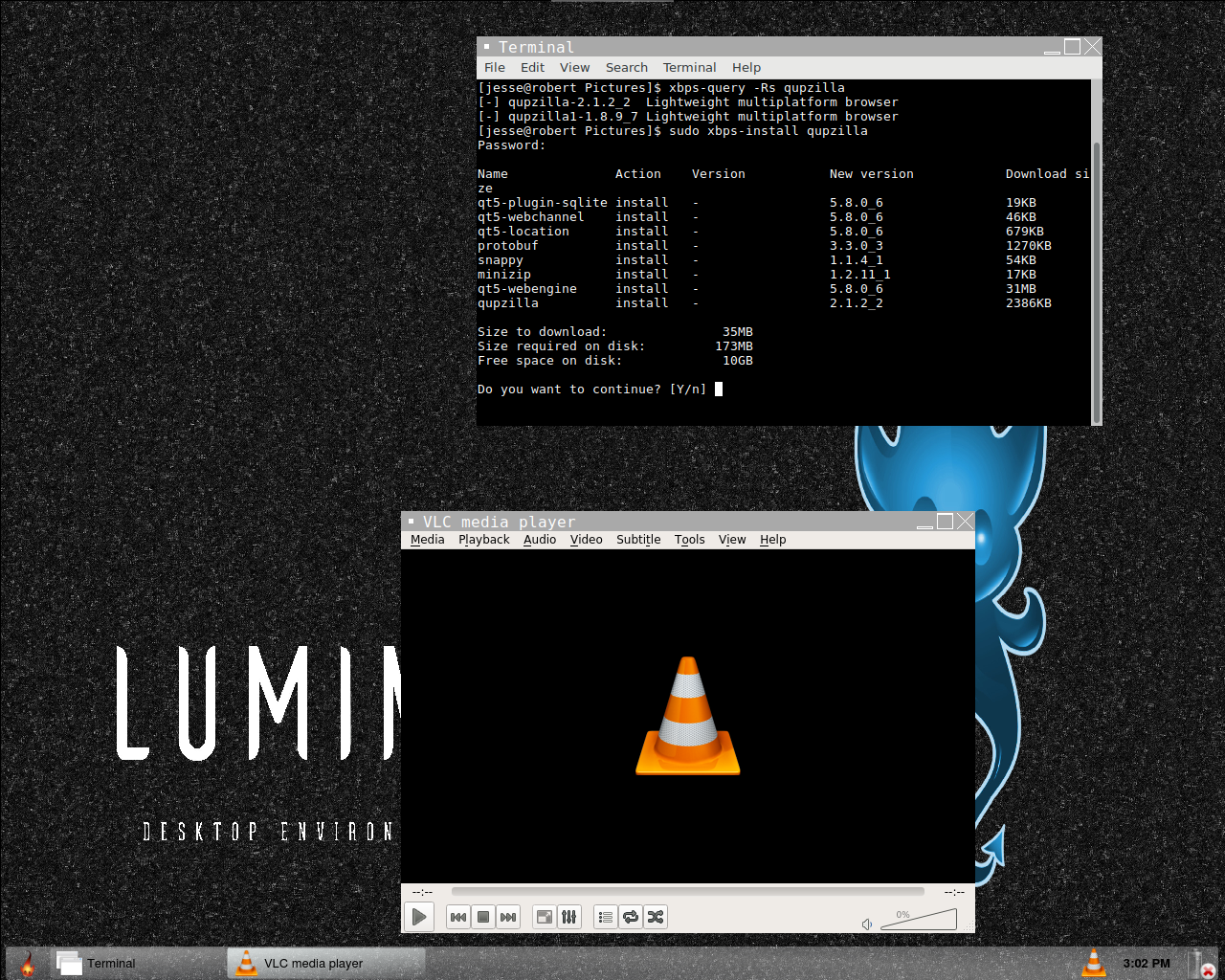This screenshot has width=1225, height=980.
Task: Maximize the Terminal window
Action: (x=1073, y=47)
